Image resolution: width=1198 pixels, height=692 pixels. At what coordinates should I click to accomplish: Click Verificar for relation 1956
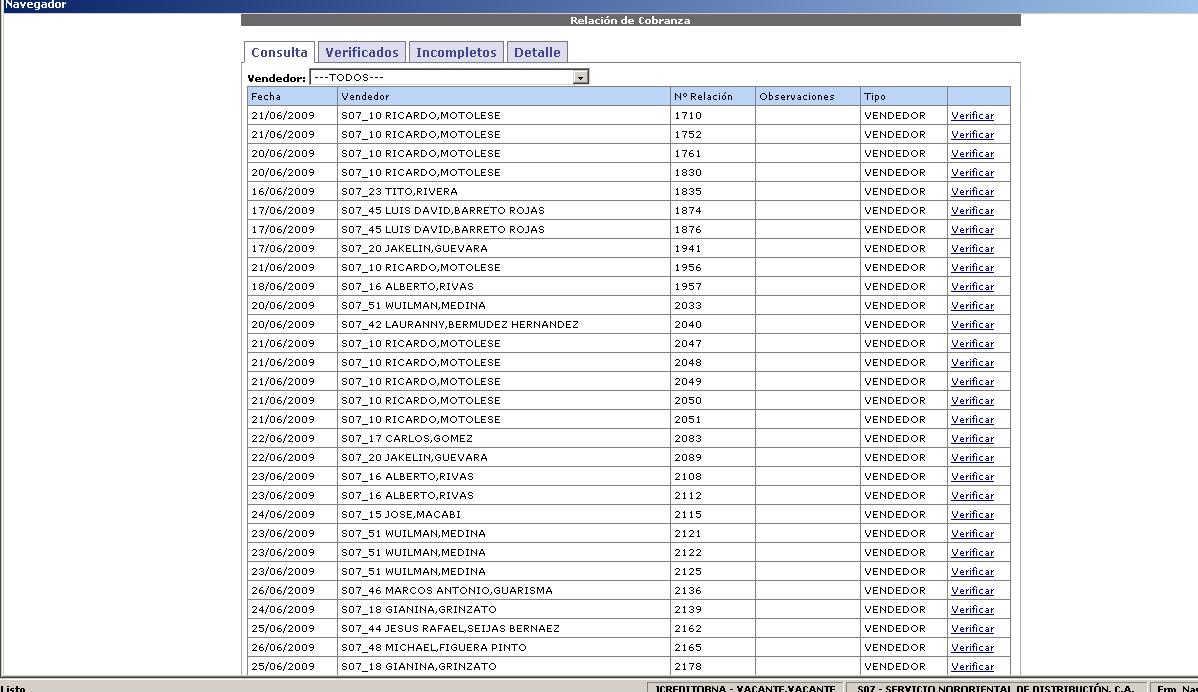pyautogui.click(x=973, y=267)
